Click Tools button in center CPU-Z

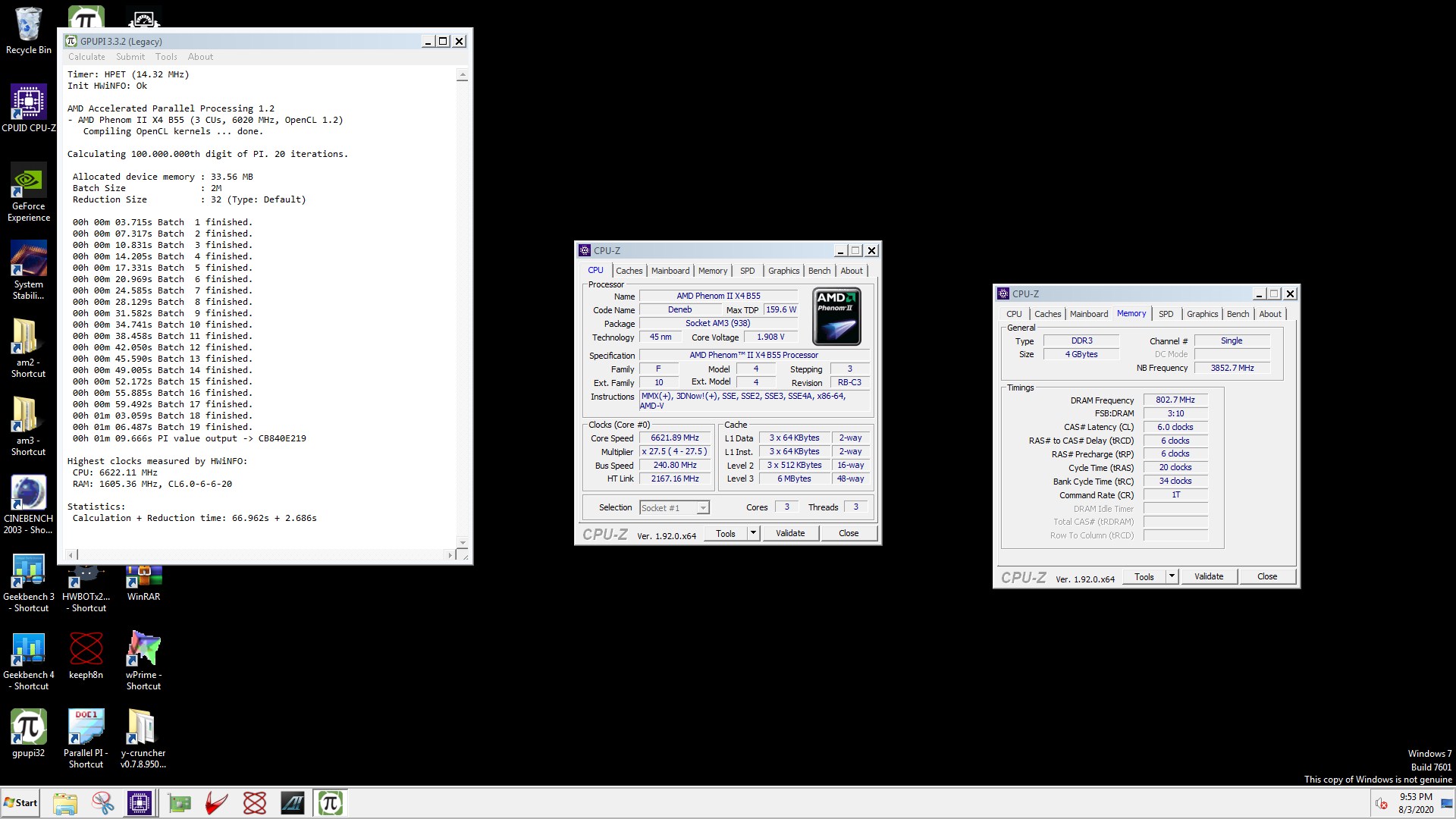click(x=726, y=533)
